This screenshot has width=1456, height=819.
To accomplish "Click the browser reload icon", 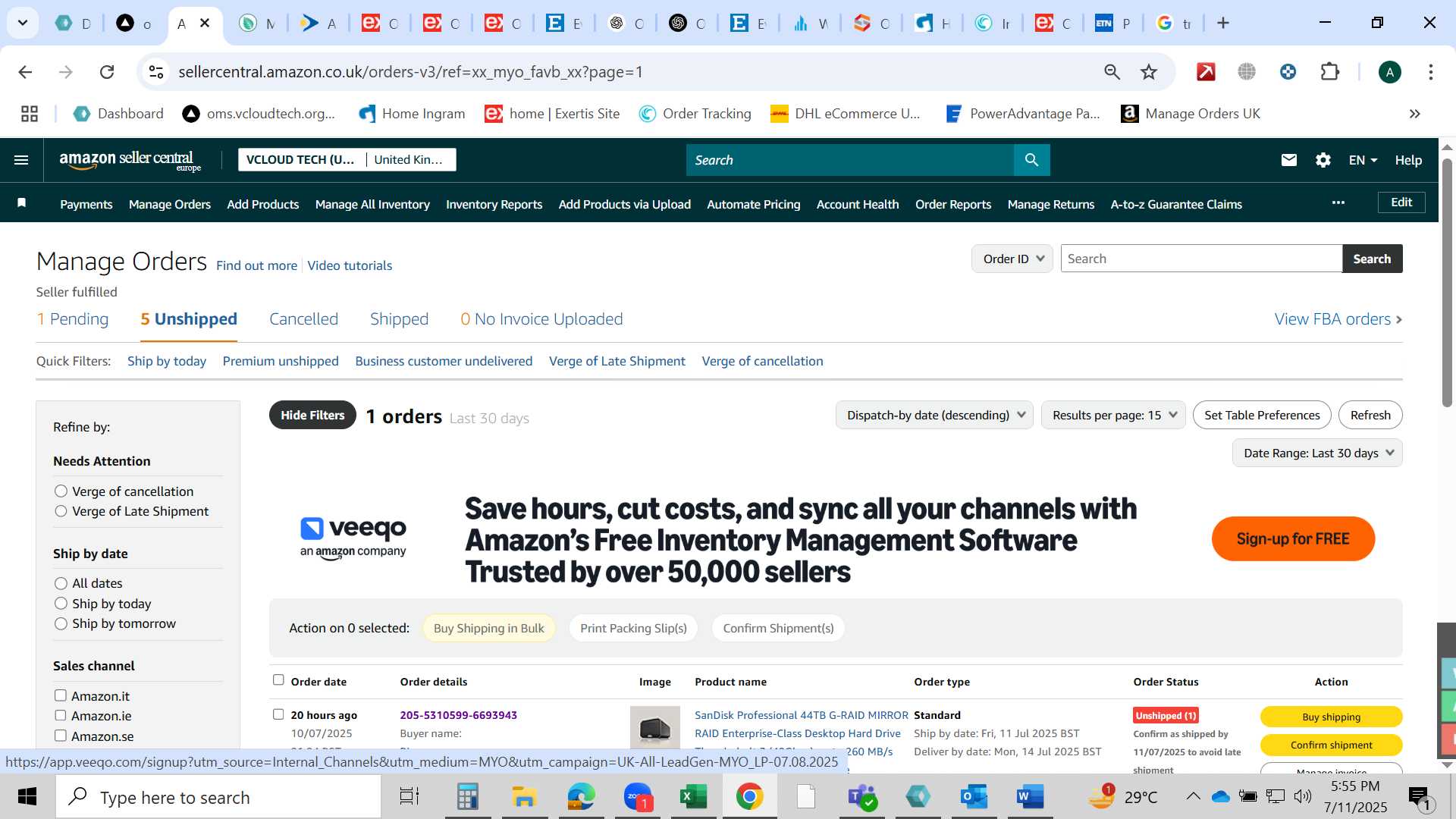I will (x=107, y=72).
